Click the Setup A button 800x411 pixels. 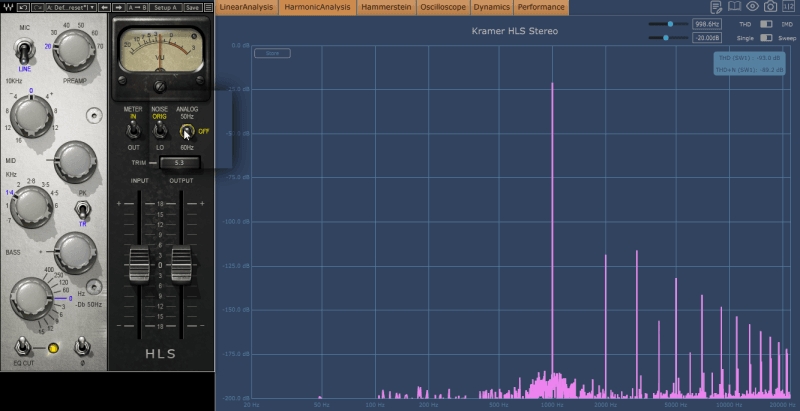pos(165,7)
